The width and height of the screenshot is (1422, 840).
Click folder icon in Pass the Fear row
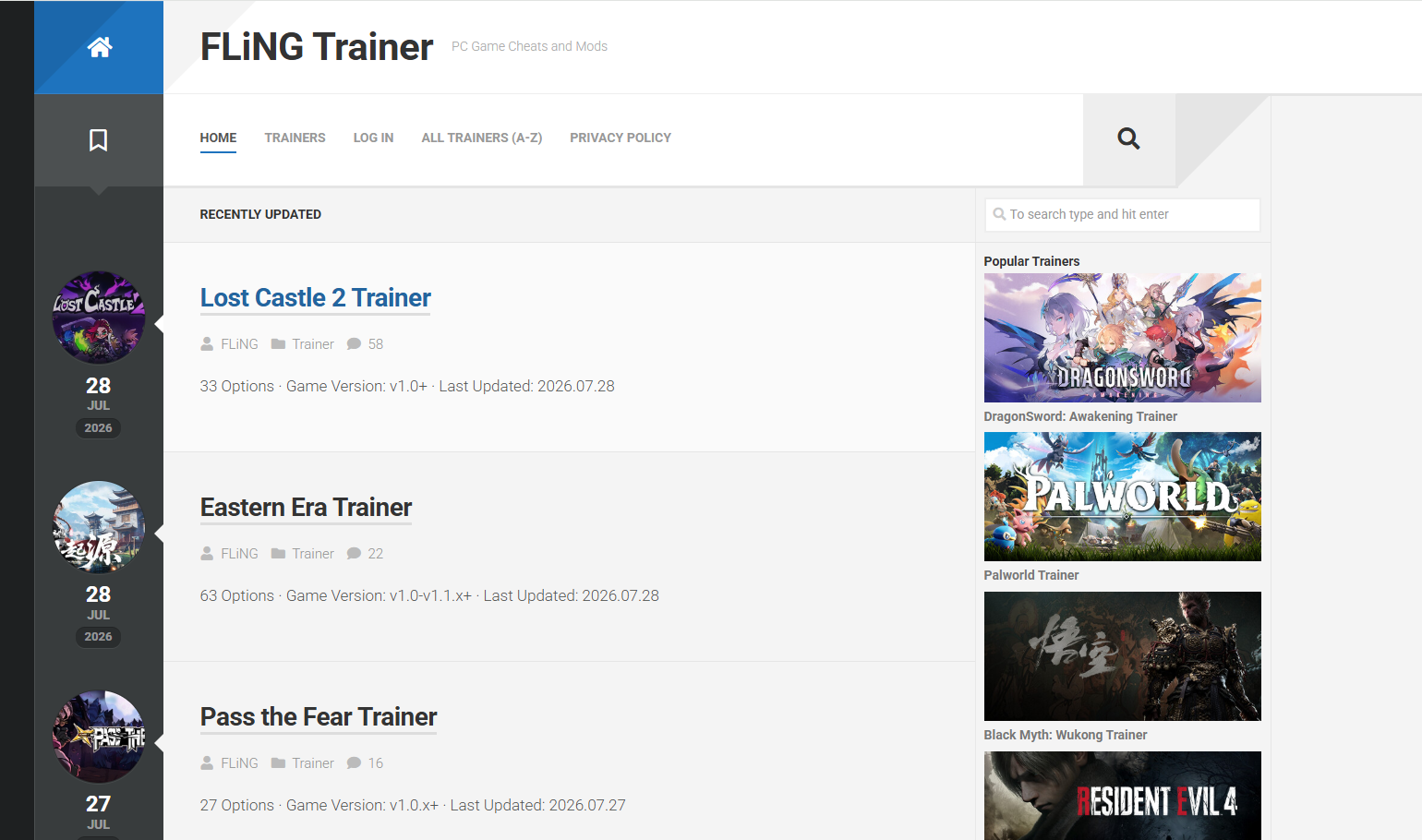[x=278, y=763]
